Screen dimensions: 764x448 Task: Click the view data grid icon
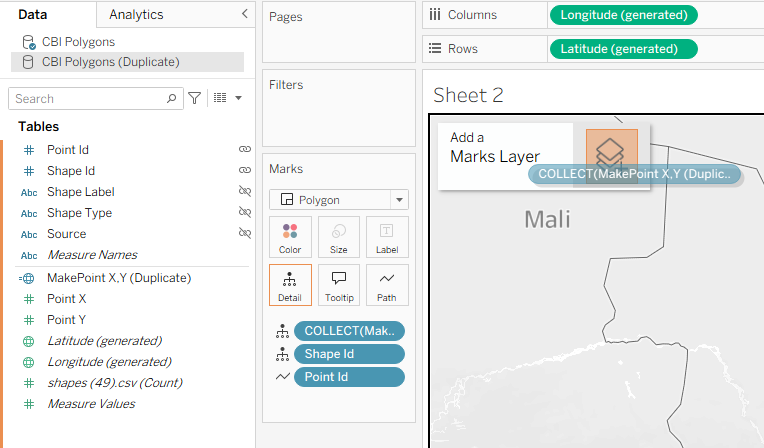pyautogui.click(x=220, y=98)
